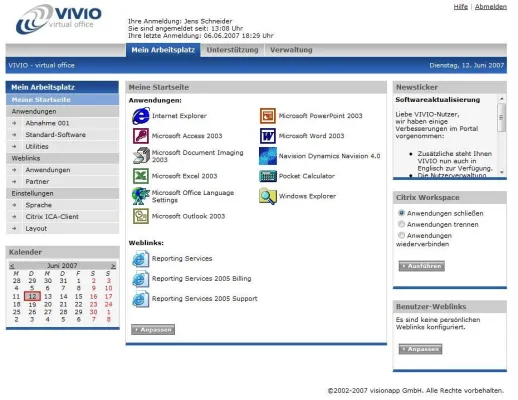Open Windows Explorer icon

coord(268,196)
